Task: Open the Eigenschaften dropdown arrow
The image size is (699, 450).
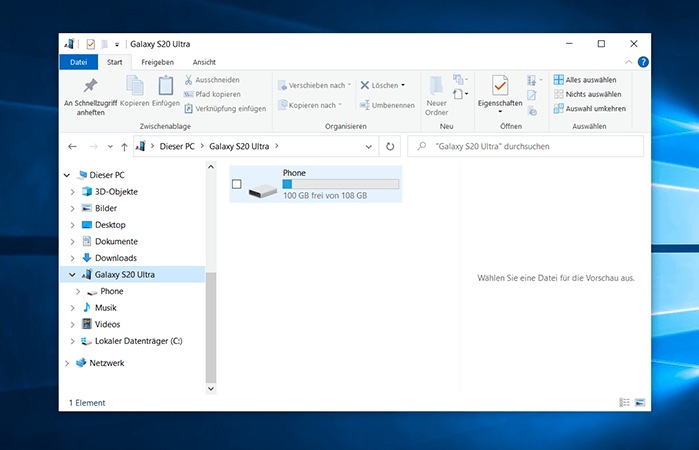Action: tap(500, 111)
